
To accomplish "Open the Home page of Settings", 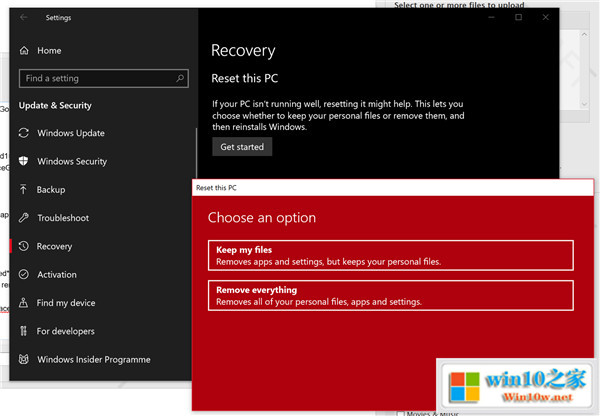I will (x=49, y=51).
